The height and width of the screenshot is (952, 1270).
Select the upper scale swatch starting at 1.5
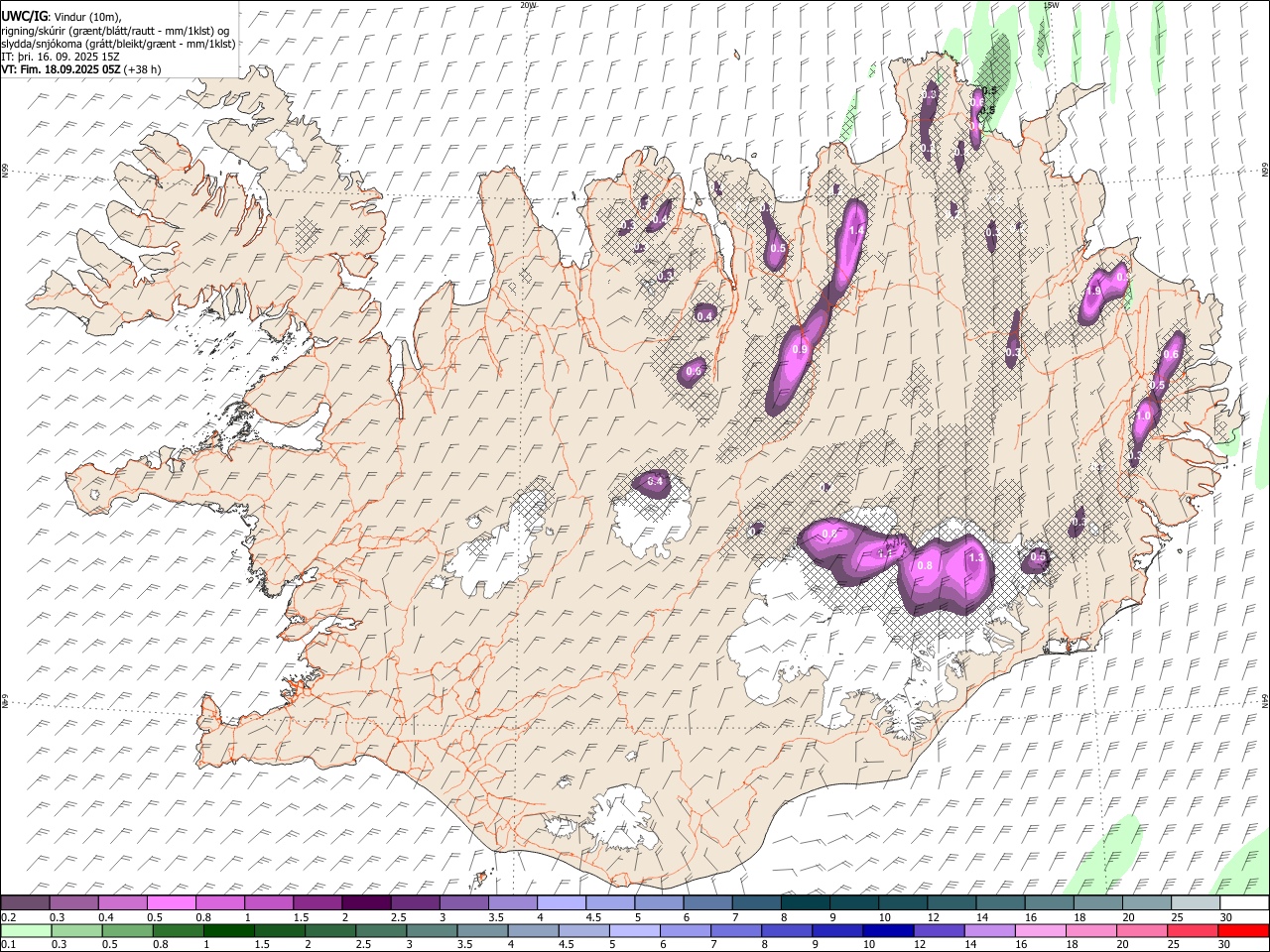pyautogui.click(x=317, y=903)
